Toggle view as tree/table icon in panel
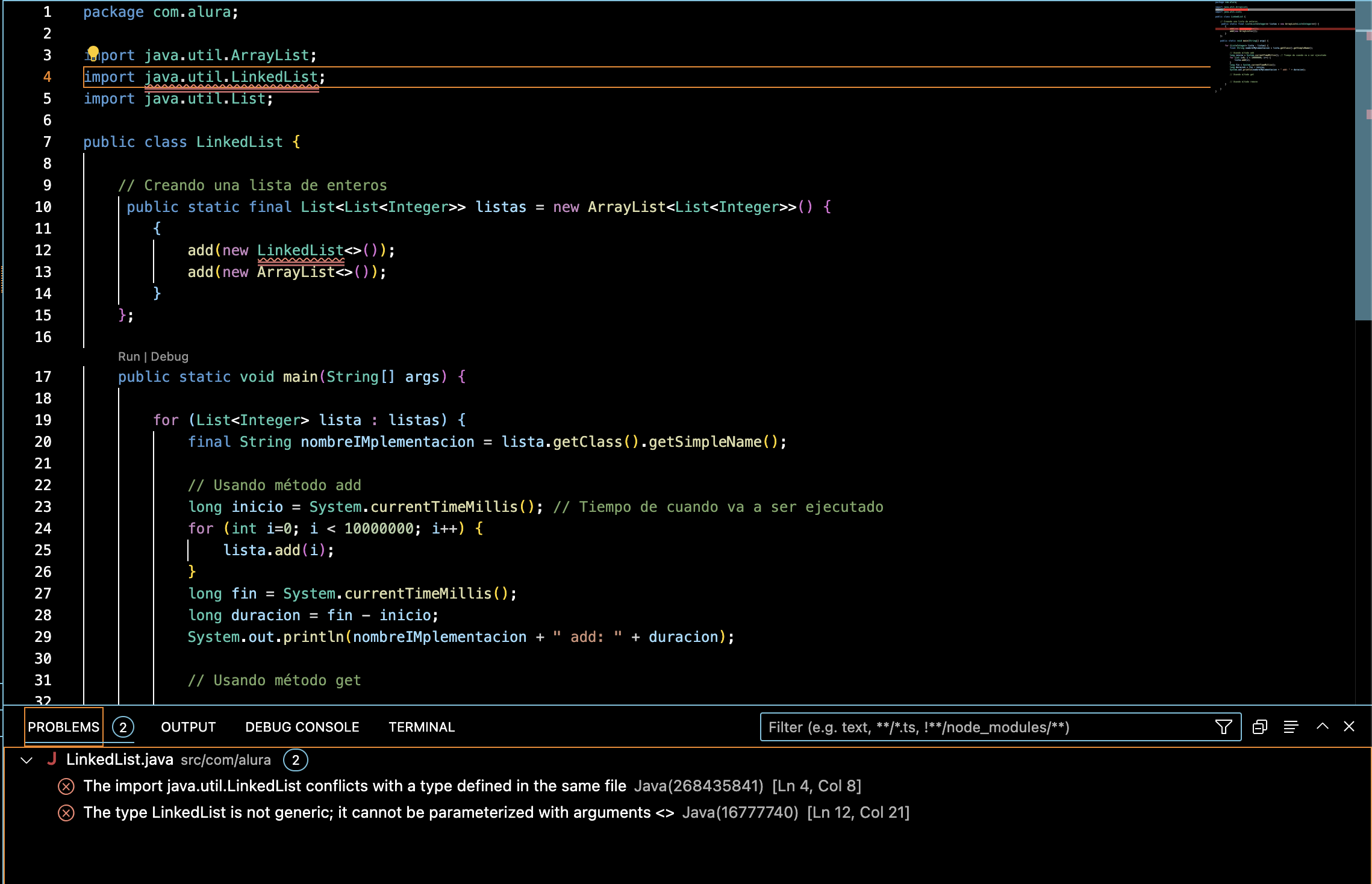Viewport: 1372px width, 884px height. 1291,727
